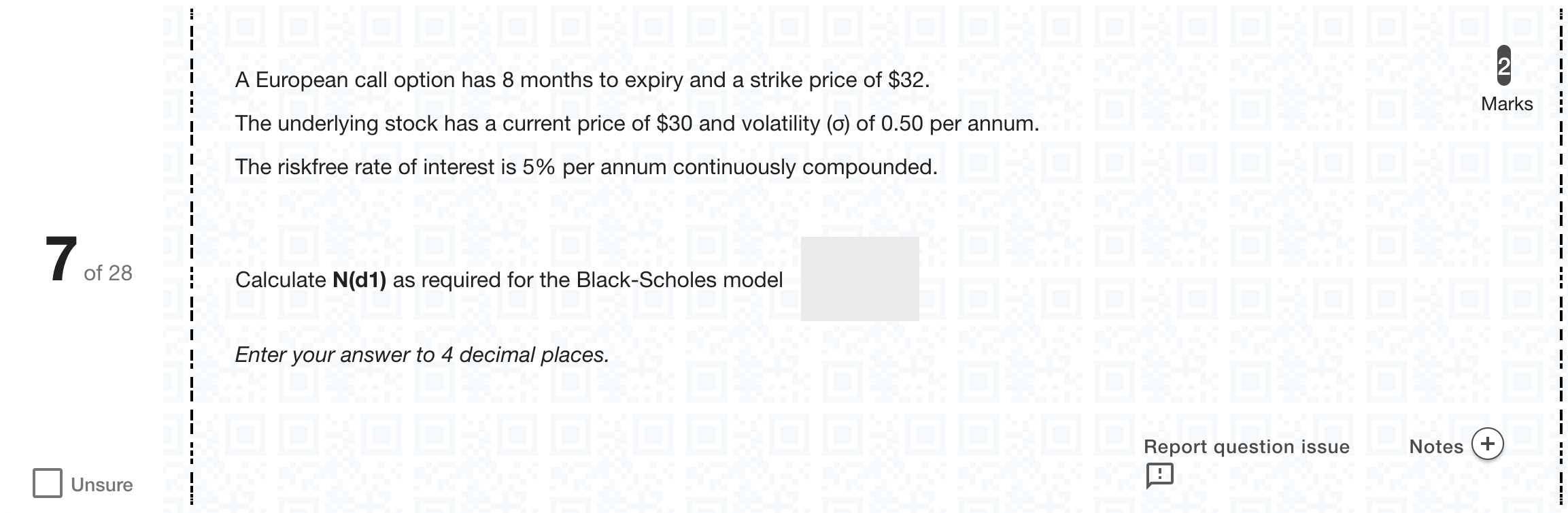
Task: Click the Notes label
Action: 1436,446
